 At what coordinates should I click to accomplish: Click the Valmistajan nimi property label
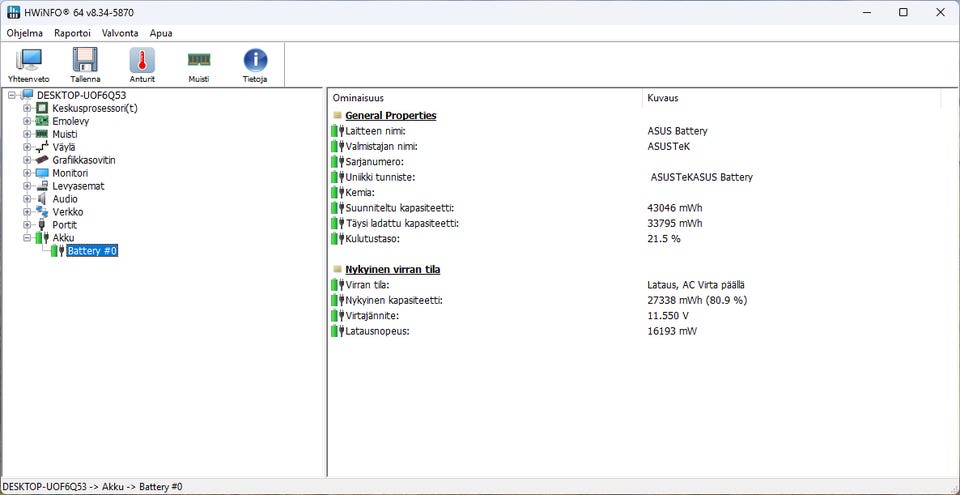point(381,146)
